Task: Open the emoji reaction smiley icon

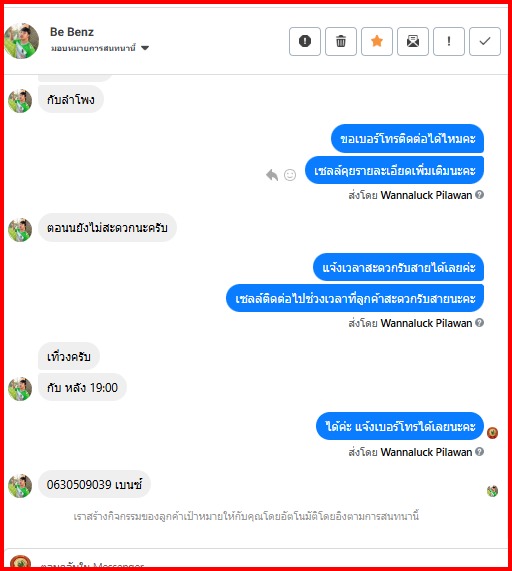Action: click(x=290, y=175)
